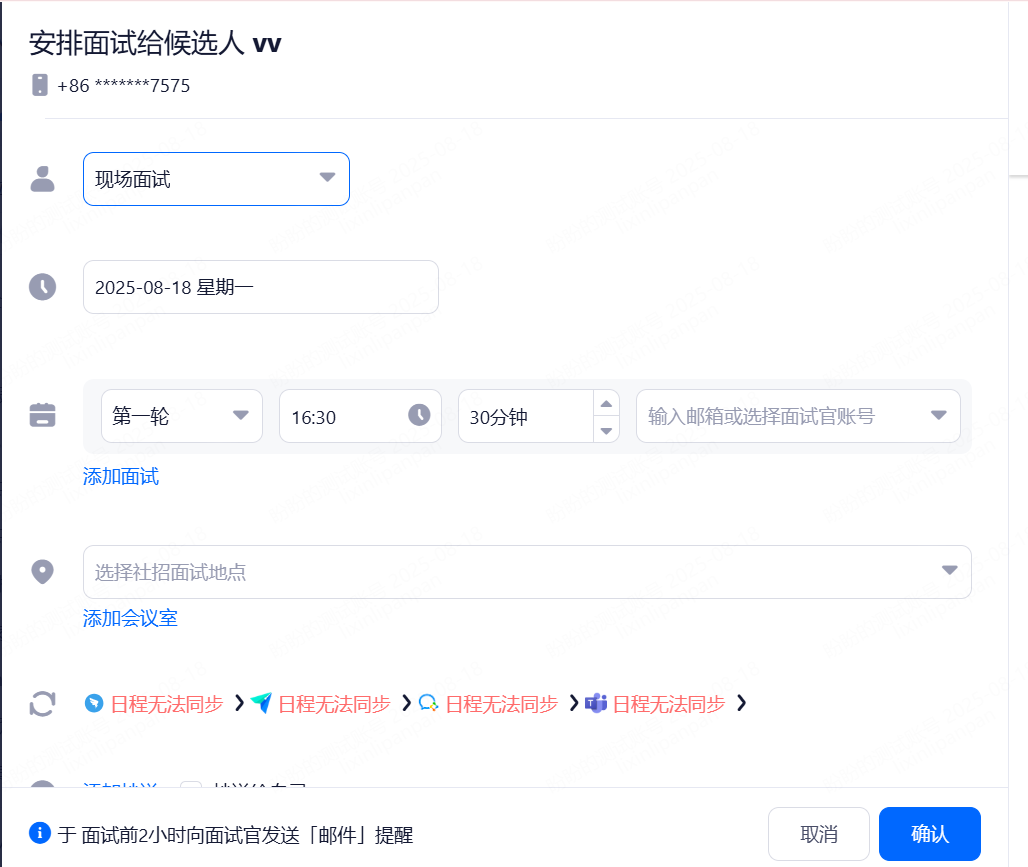Click the WeCom chat bubble sync icon
The width and height of the screenshot is (1028, 867).
428,703
